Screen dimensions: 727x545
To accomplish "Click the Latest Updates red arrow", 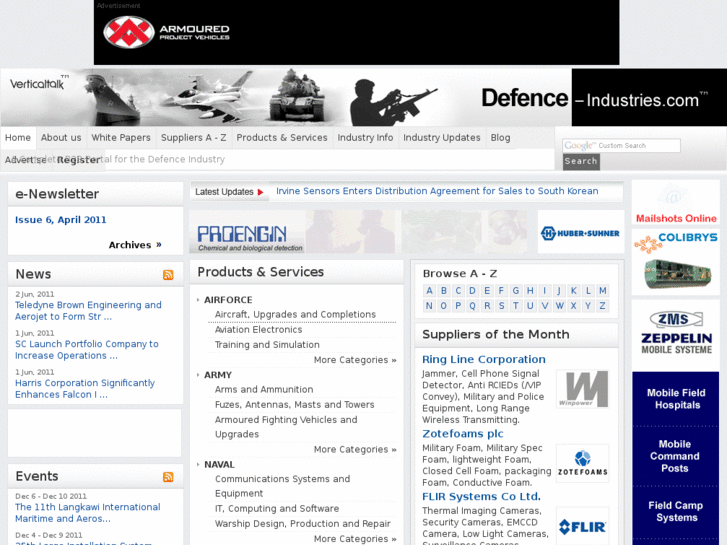I will pos(261,192).
